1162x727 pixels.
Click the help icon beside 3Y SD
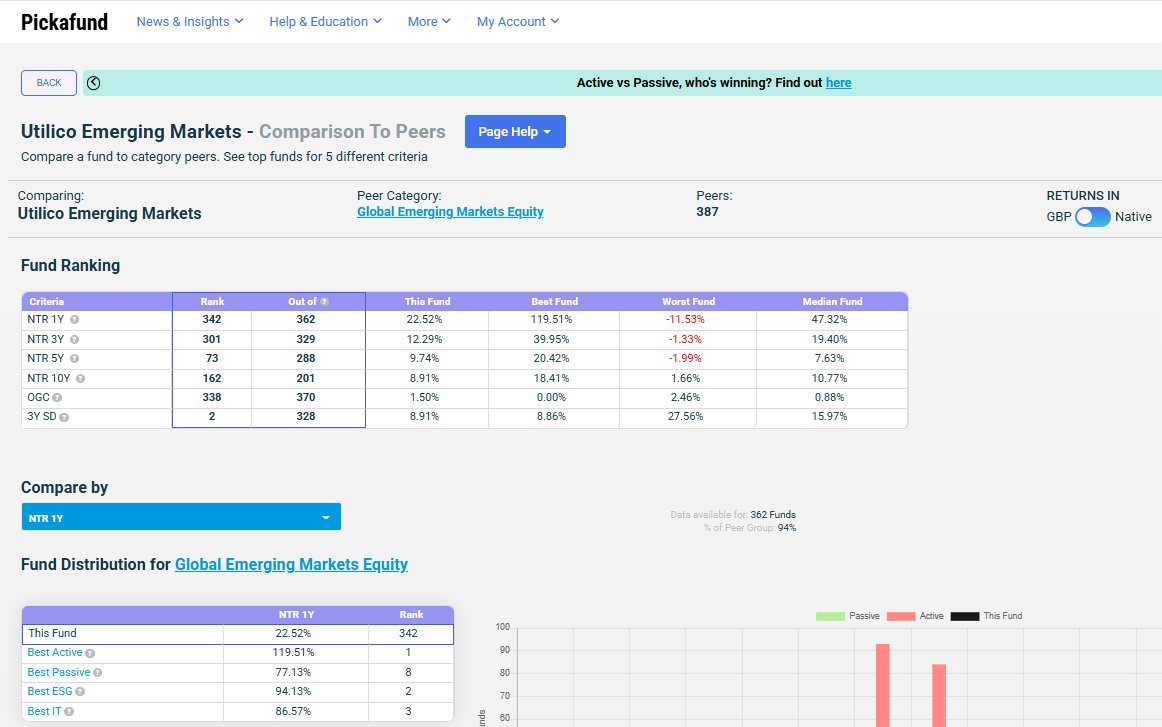(64, 418)
